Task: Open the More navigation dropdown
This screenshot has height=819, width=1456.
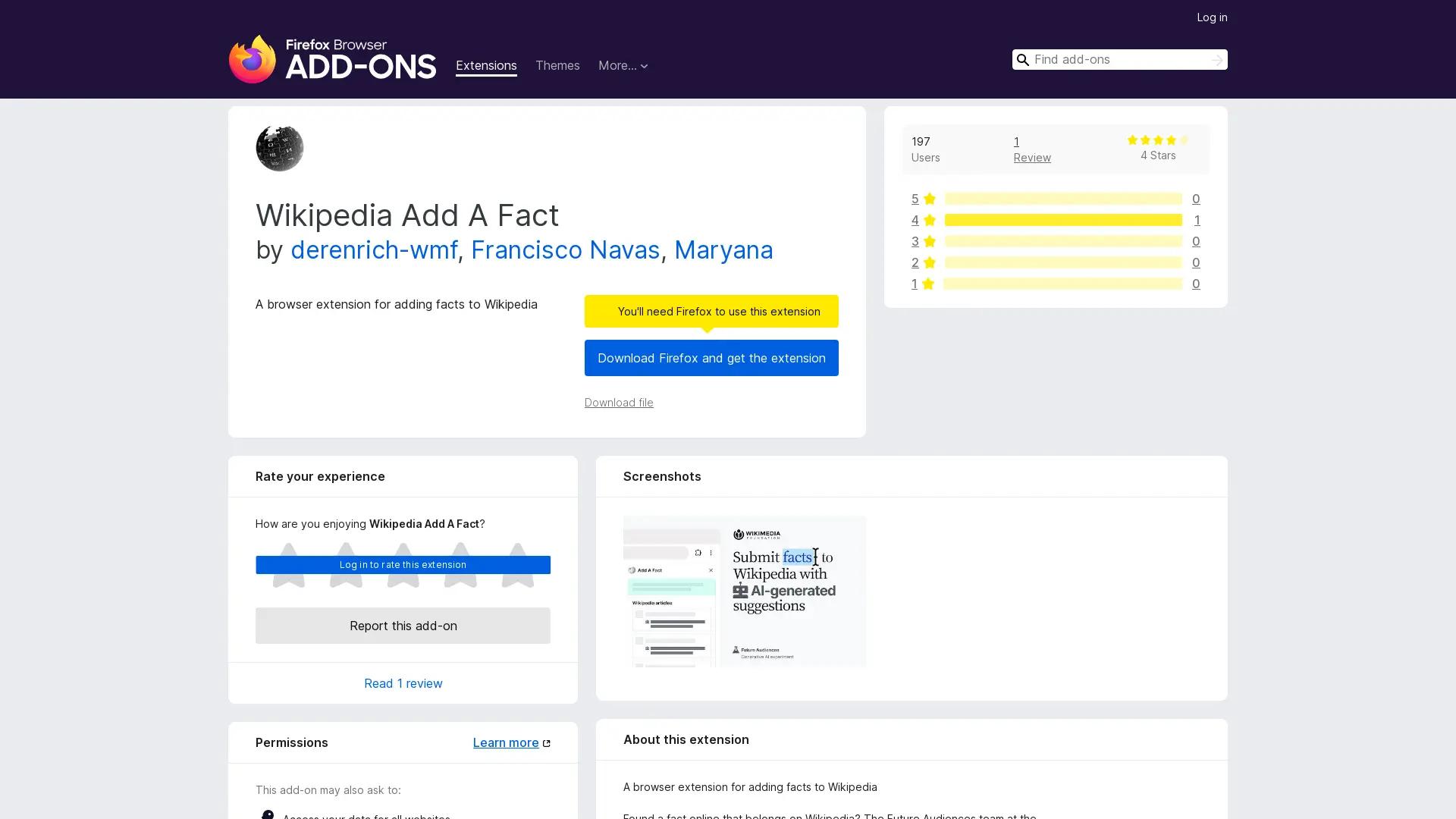Action: pyautogui.click(x=623, y=65)
